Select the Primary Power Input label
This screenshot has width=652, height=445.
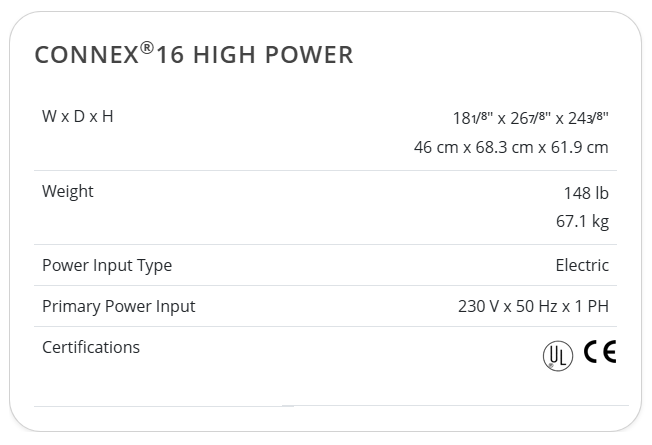119,307
